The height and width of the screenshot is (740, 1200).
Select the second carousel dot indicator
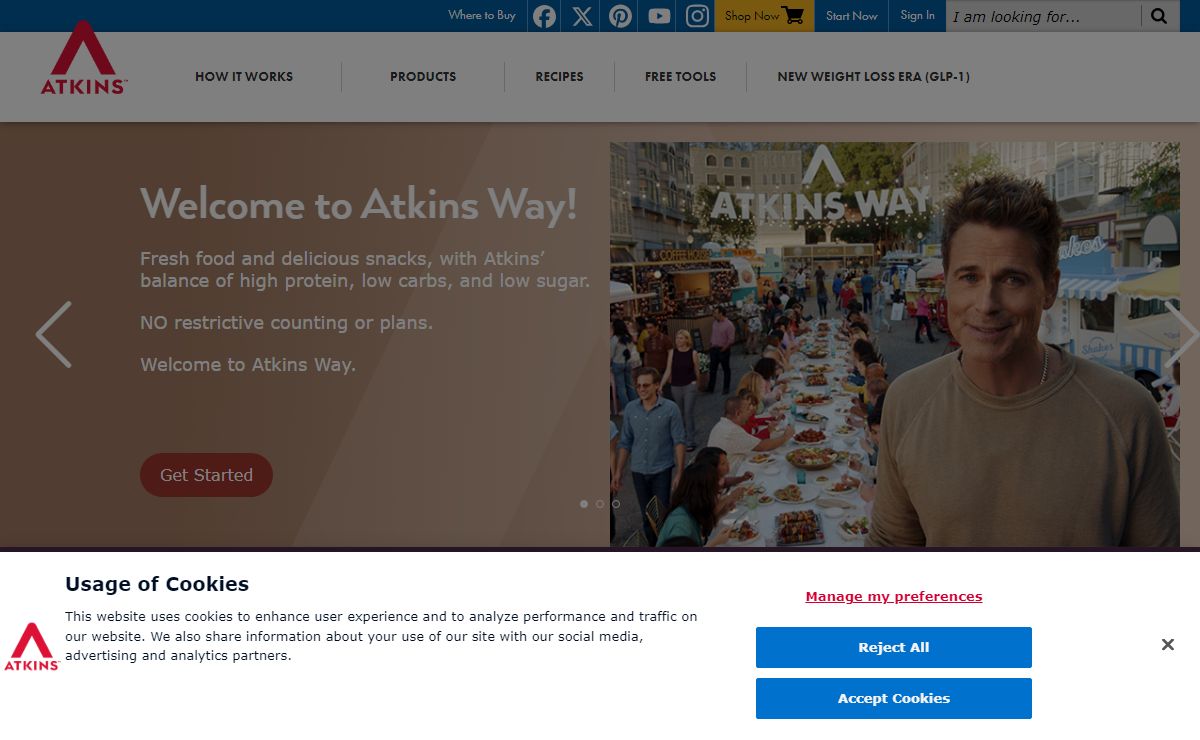(600, 504)
